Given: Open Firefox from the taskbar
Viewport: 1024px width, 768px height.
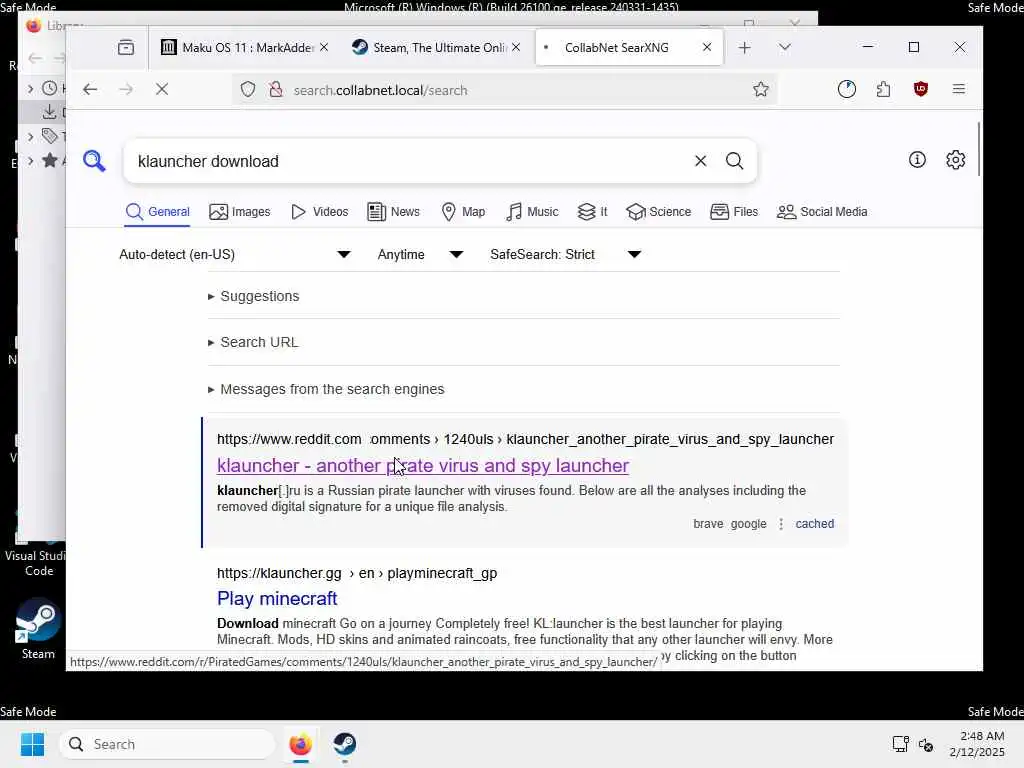Looking at the screenshot, I should click(300, 744).
